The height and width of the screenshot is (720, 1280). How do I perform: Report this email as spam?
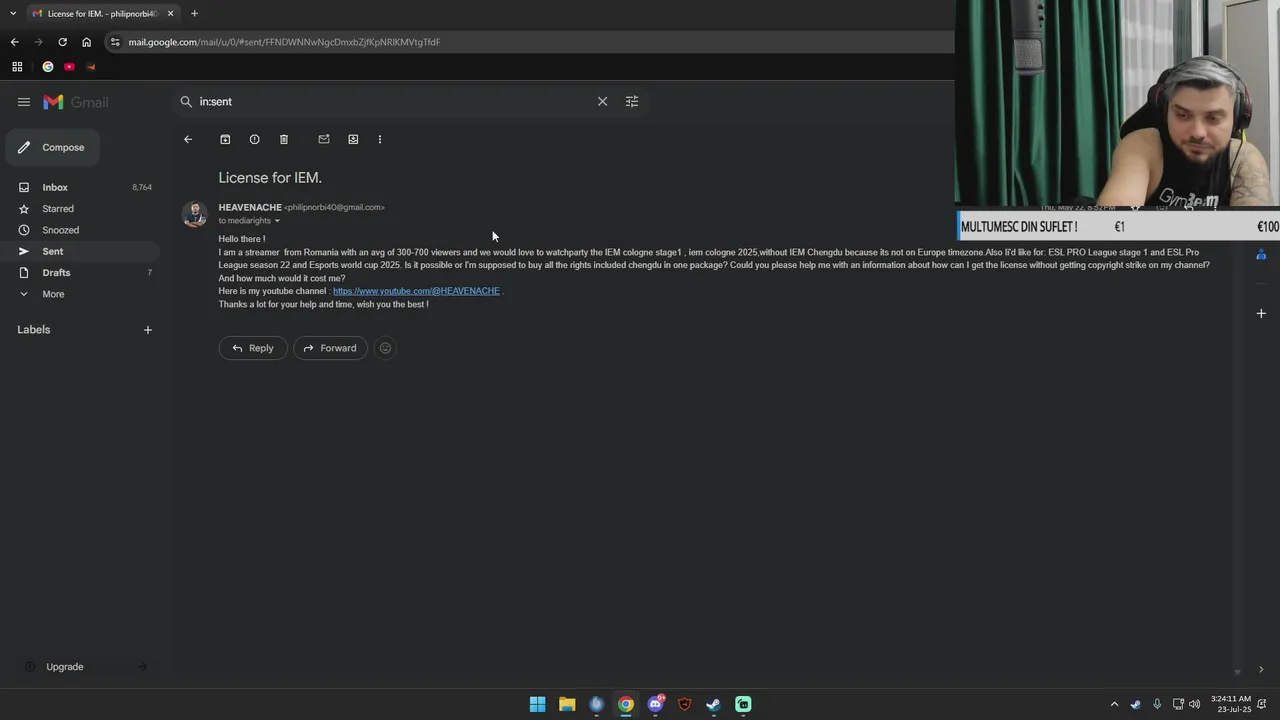click(x=254, y=139)
